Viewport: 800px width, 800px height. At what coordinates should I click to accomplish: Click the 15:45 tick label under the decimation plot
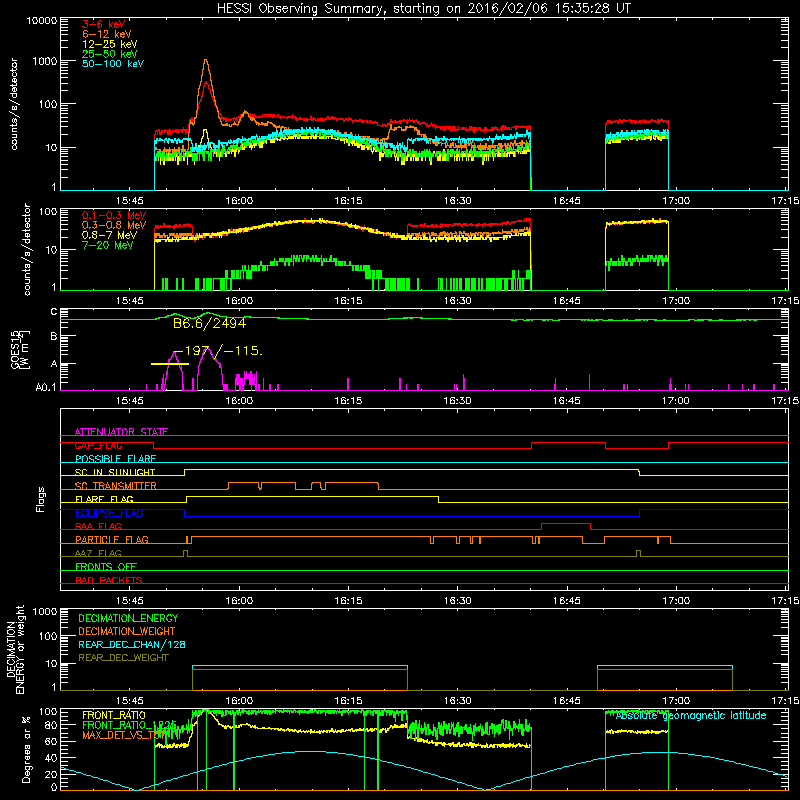pyautogui.click(x=130, y=701)
